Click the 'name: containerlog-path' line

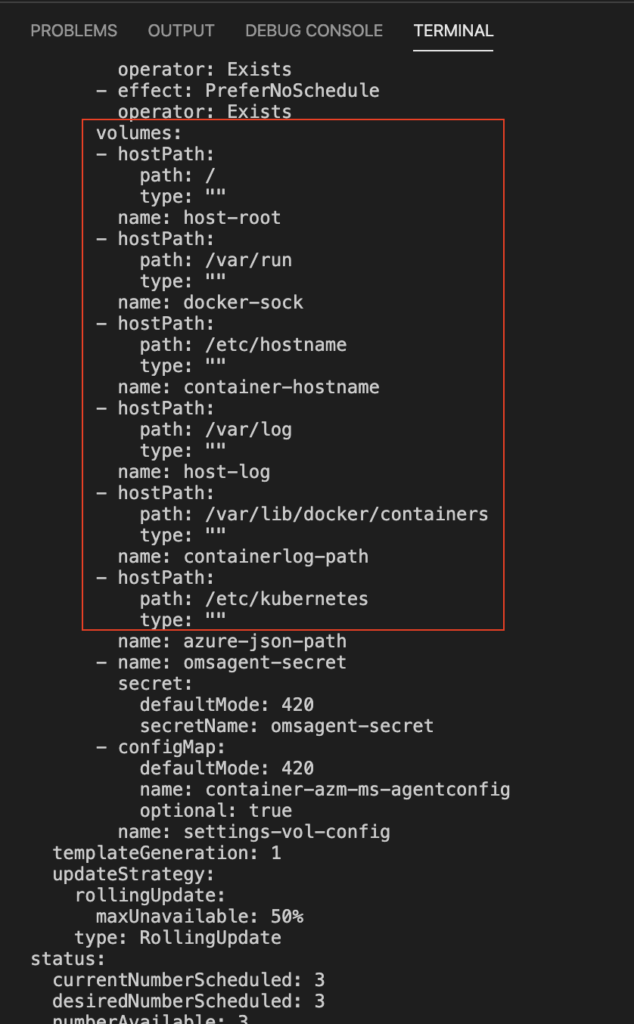(243, 556)
